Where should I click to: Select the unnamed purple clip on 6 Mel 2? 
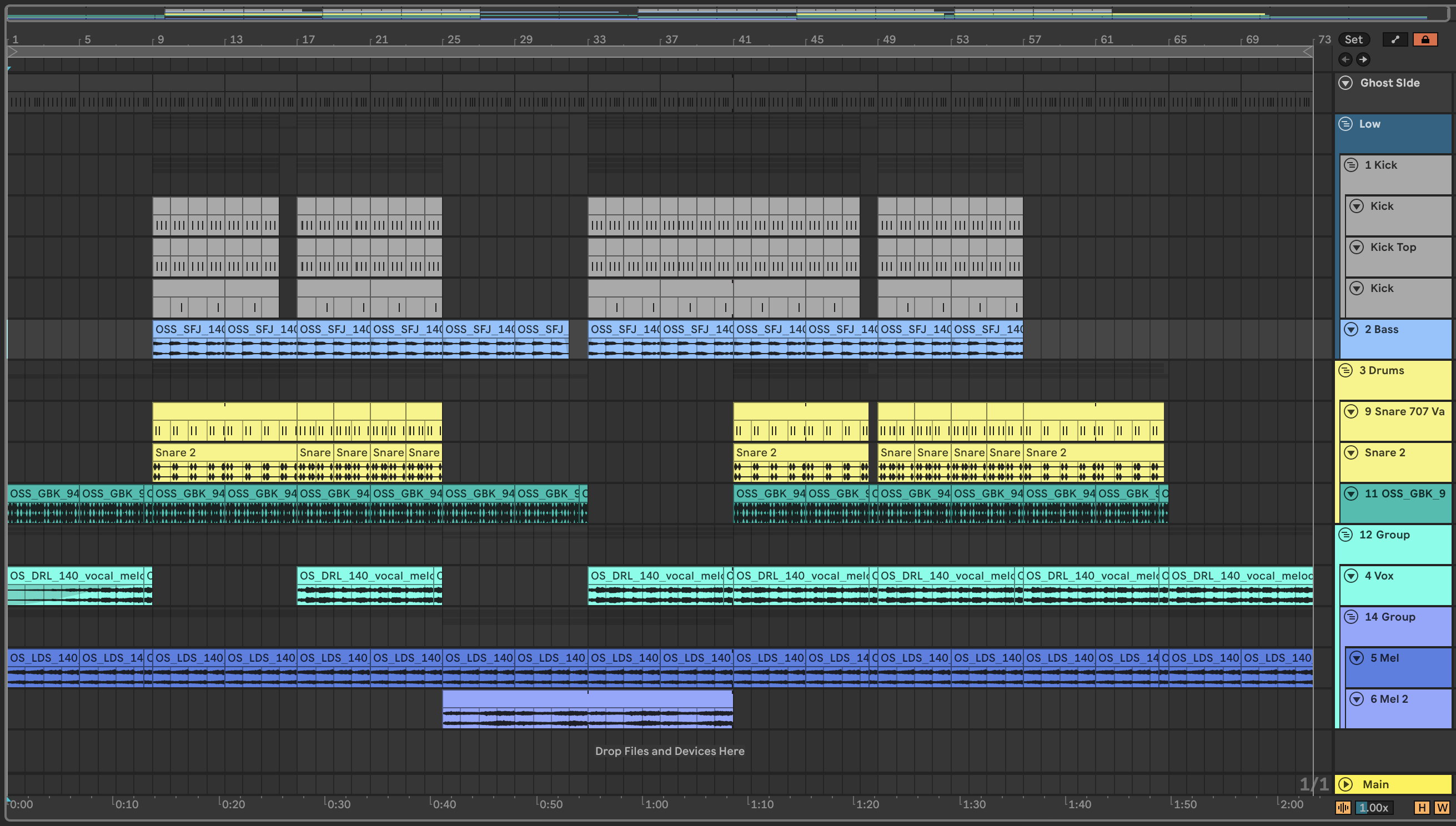(x=588, y=709)
